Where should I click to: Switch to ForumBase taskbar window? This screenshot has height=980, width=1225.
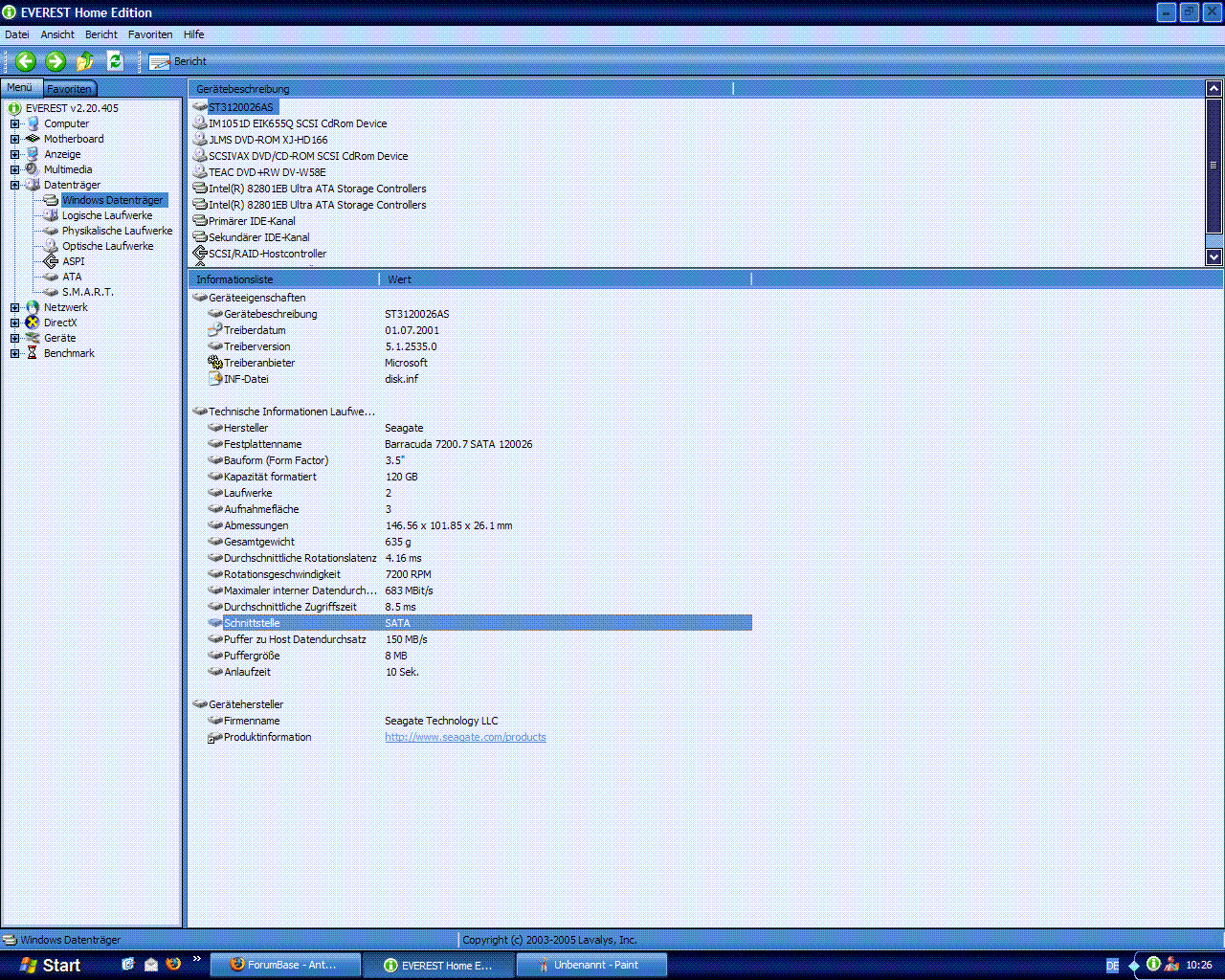pyautogui.click(x=285, y=965)
